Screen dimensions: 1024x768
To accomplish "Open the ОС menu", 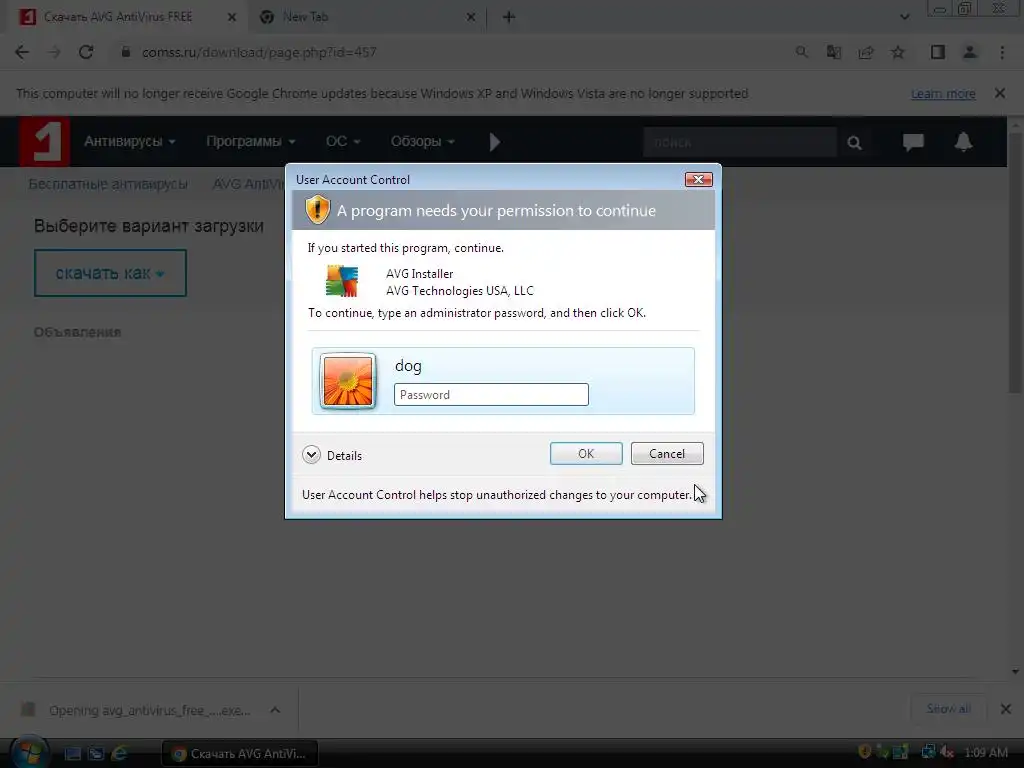I will (x=343, y=141).
